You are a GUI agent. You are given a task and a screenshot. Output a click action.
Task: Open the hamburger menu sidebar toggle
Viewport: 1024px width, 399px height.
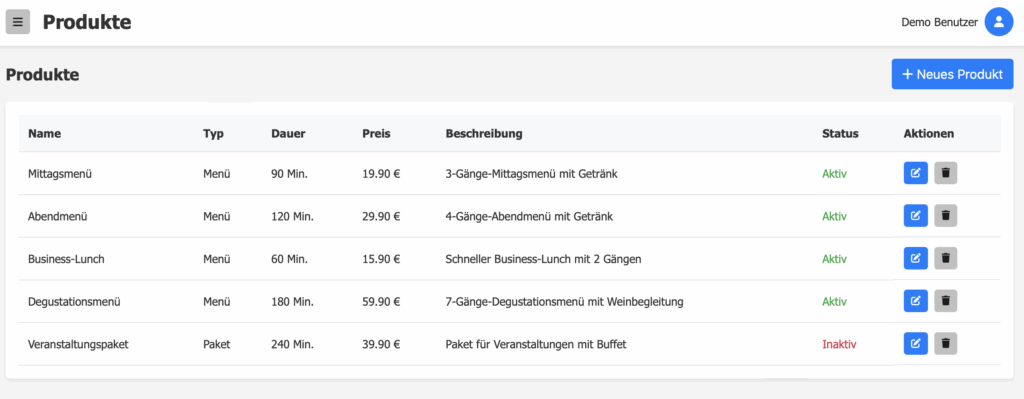click(x=18, y=22)
